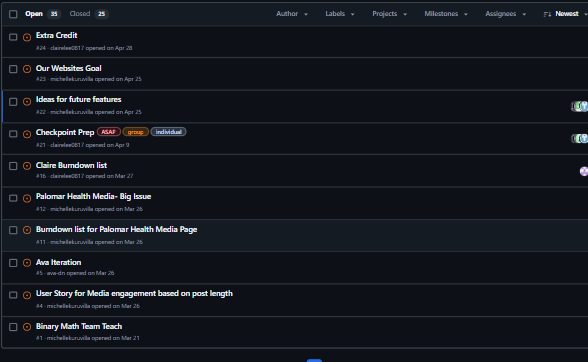This screenshot has width=588, height=362.
Task: Open the Our Websites Goal issue
Action: pos(69,68)
